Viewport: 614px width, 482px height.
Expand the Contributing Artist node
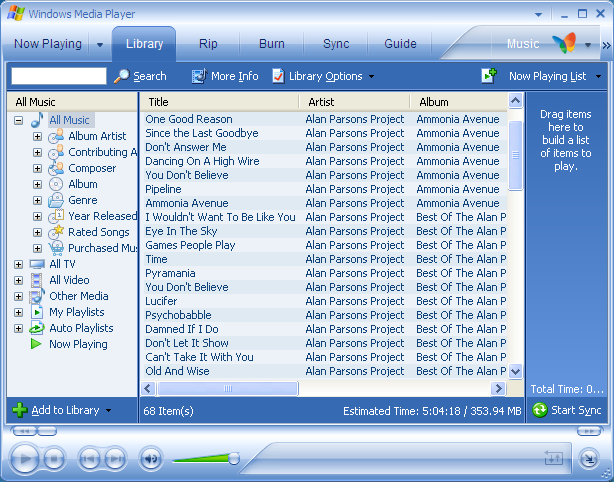click(x=37, y=152)
